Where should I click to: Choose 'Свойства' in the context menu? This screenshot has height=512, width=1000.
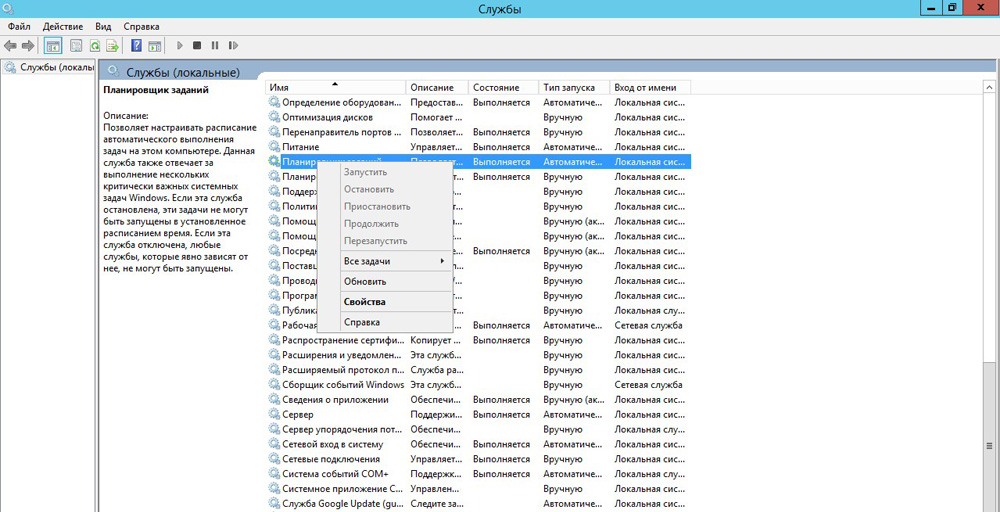[364, 301]
